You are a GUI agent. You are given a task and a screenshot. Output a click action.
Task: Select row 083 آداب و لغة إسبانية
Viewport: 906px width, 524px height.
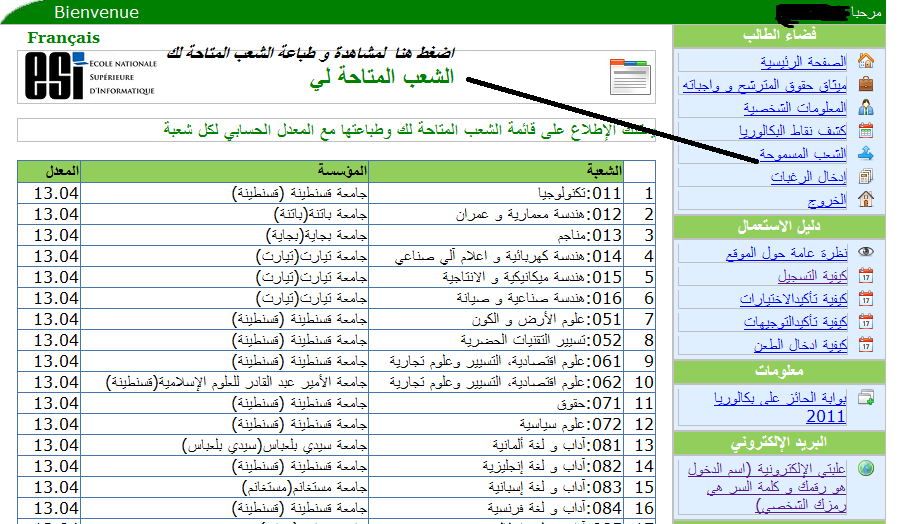336,487
